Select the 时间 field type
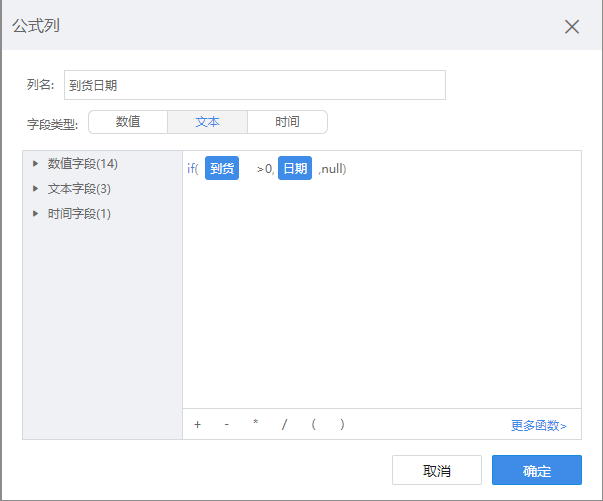 click(x=287, y=122)
